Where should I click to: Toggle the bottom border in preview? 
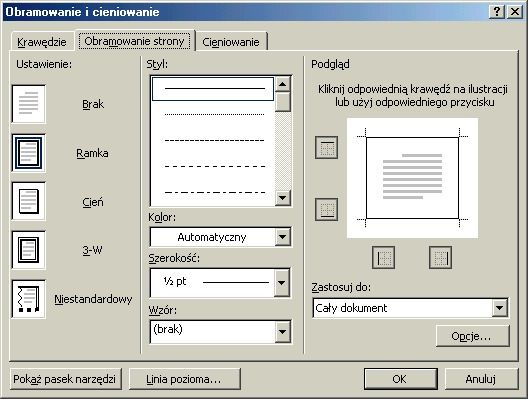[x=326, y=209]
